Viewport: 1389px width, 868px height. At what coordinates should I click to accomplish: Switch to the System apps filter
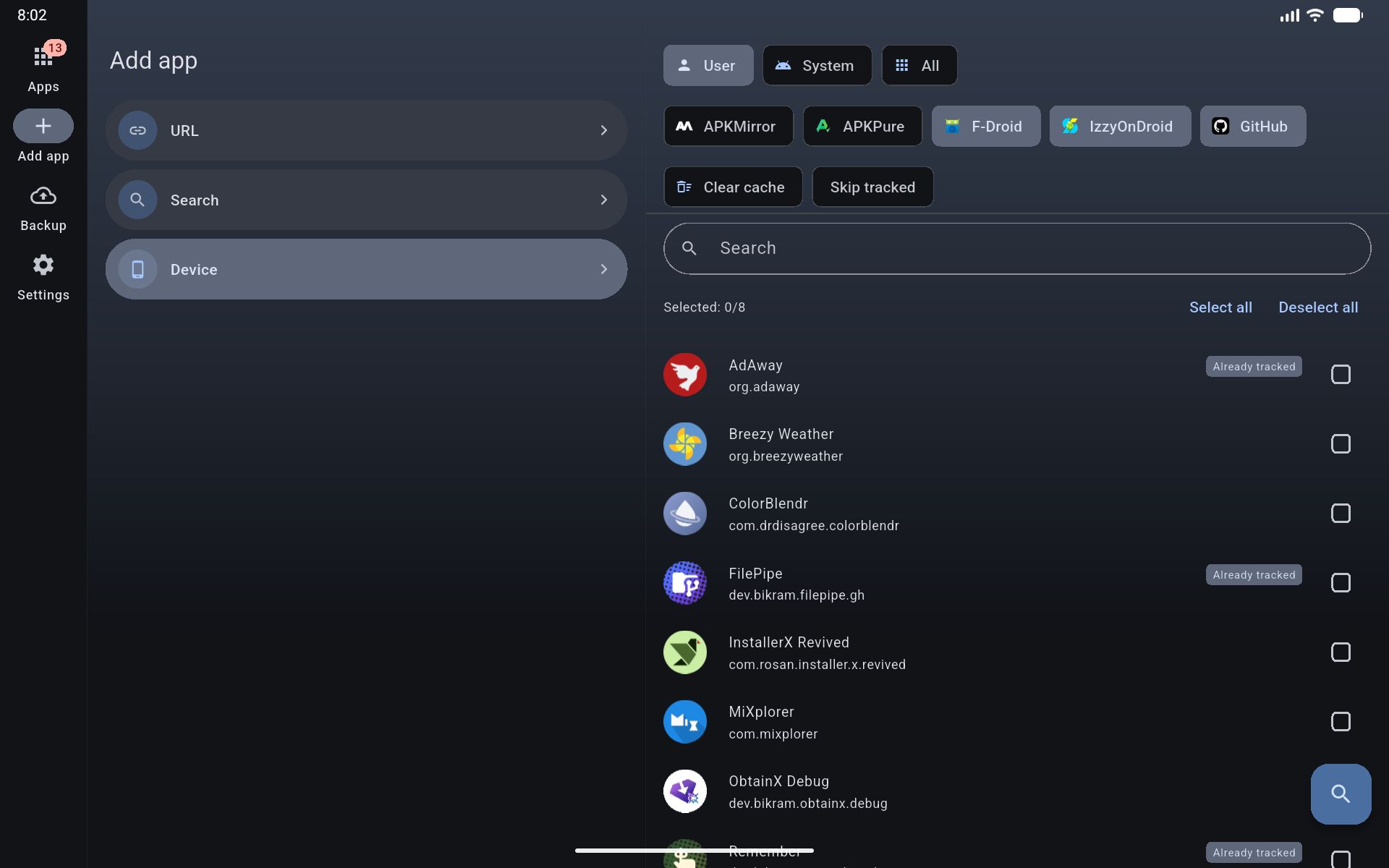coord(817,65)
